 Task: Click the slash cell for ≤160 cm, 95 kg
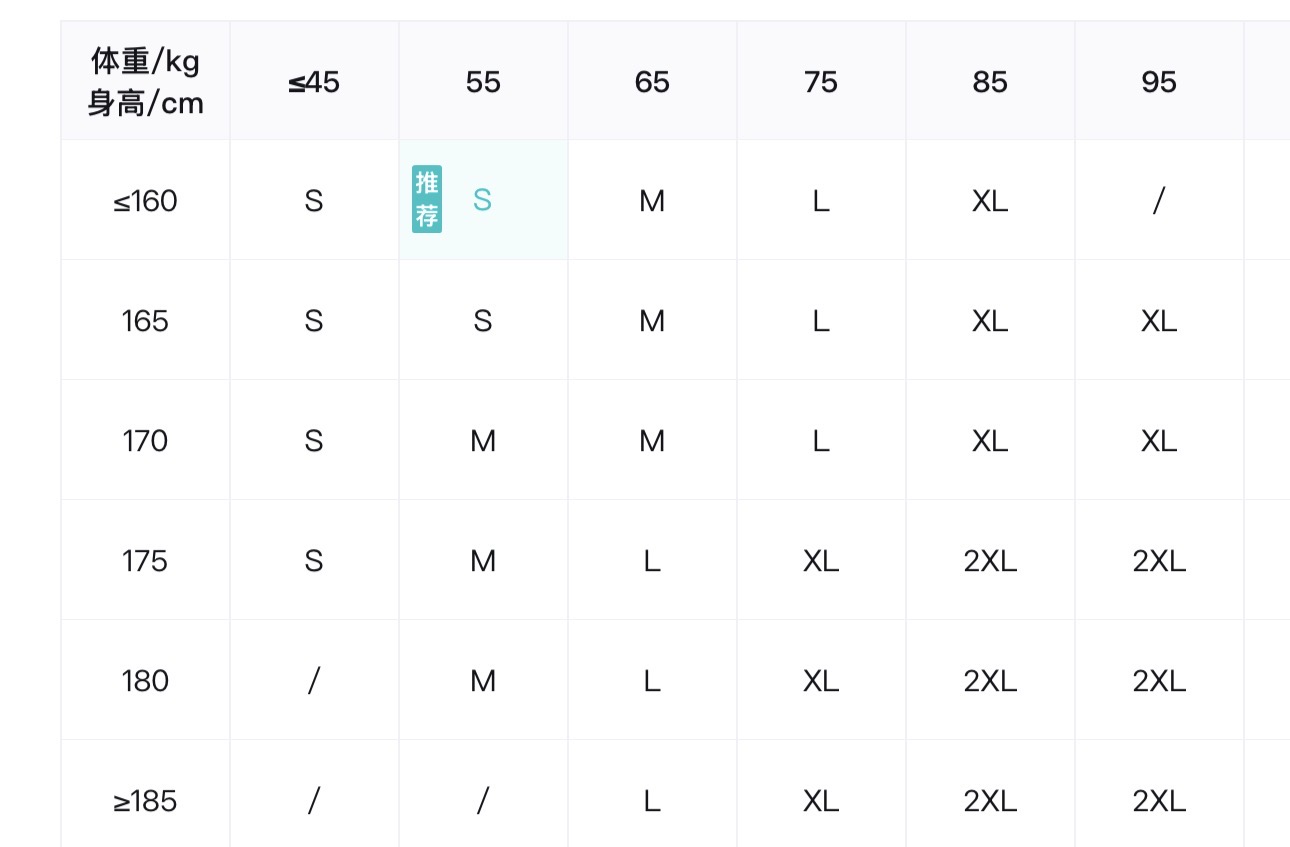1159,201
